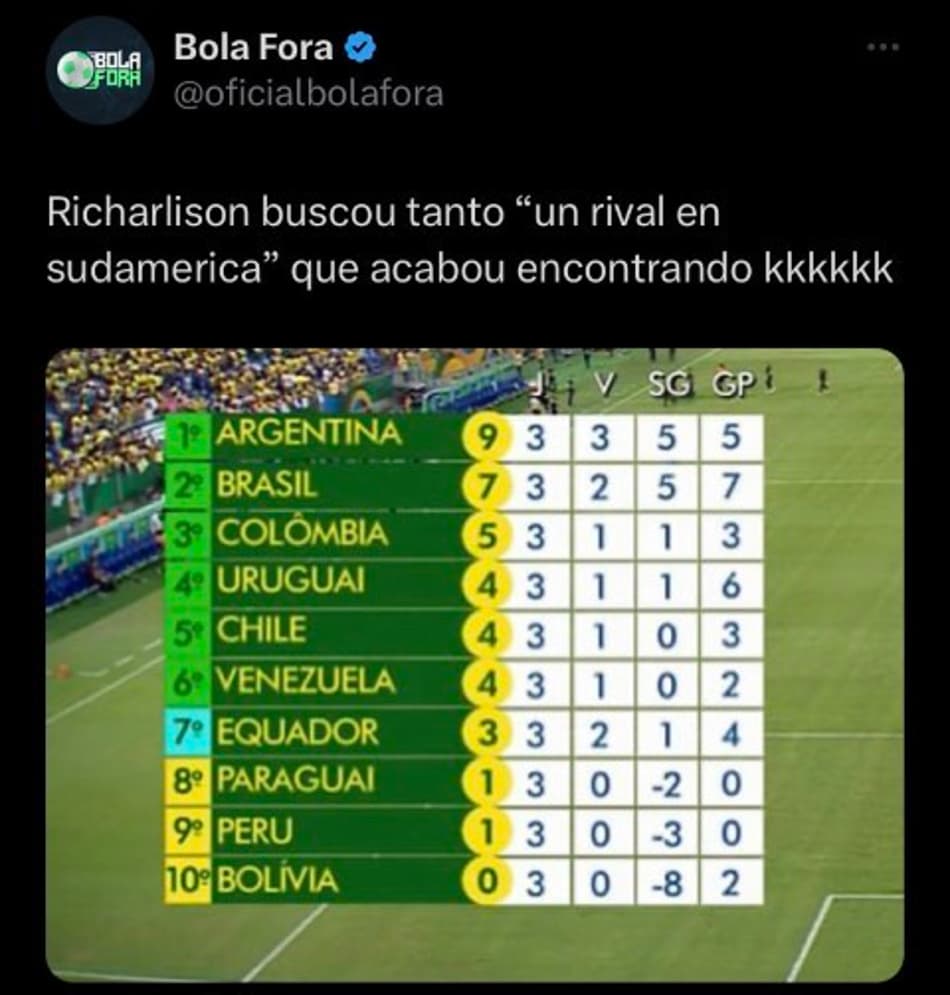Click the cyan 7º position badge
The height and width of the screenshot is (995, 950).
(x=187, y=732)
